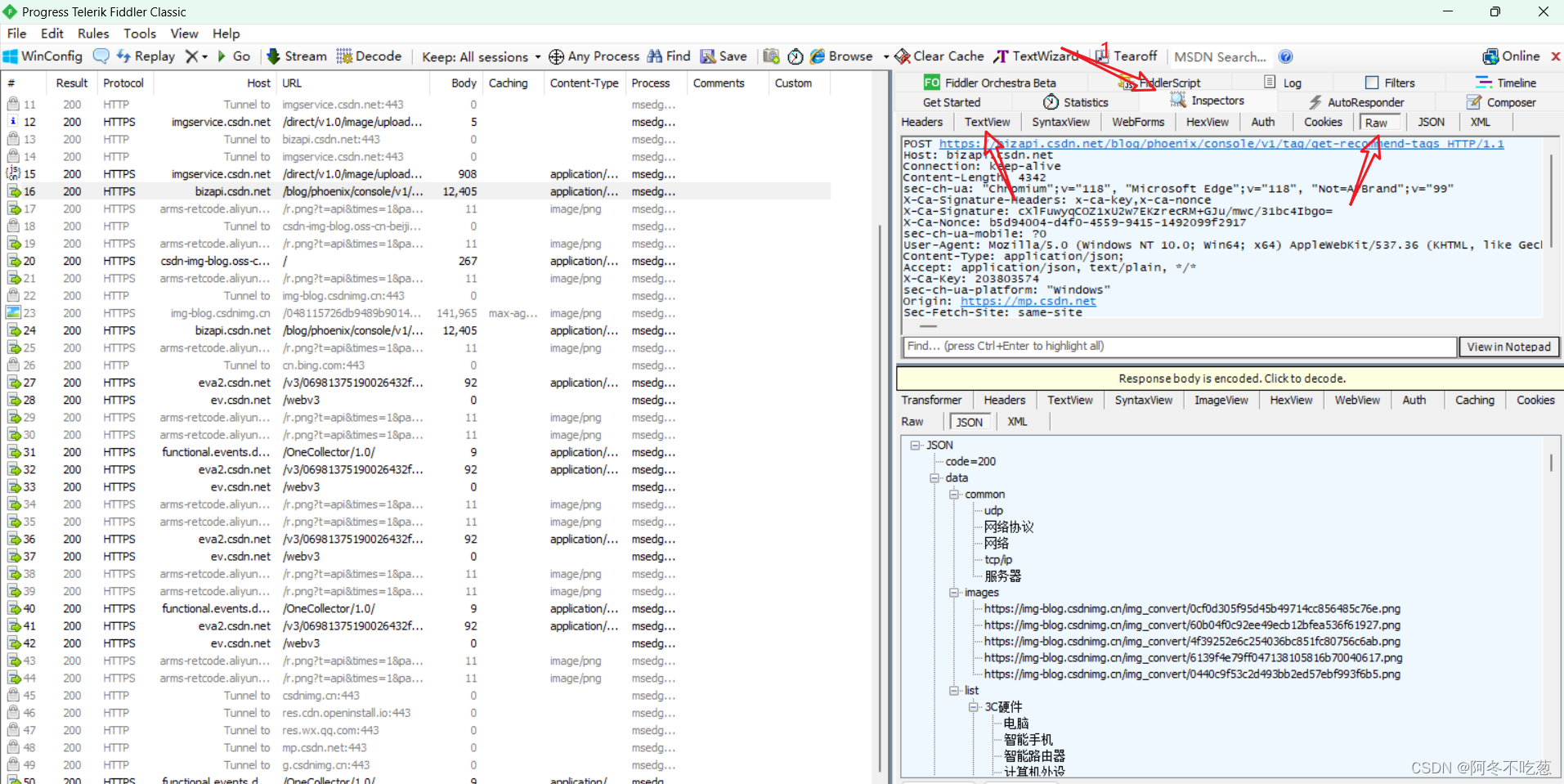Switch request inspector to TextView tab
The image size is (1564, 784).
pos(987,122)
